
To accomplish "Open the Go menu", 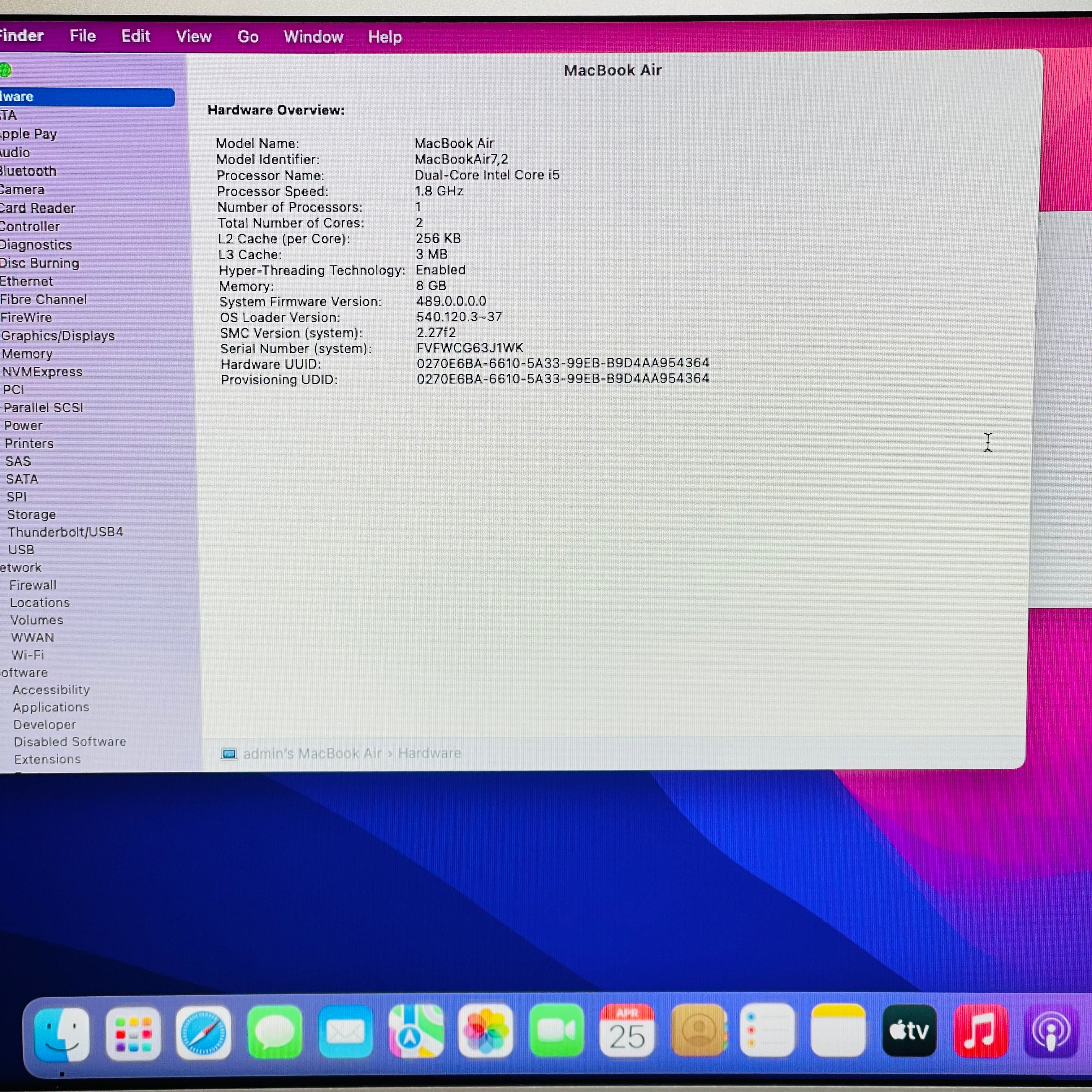I will 248,37.
